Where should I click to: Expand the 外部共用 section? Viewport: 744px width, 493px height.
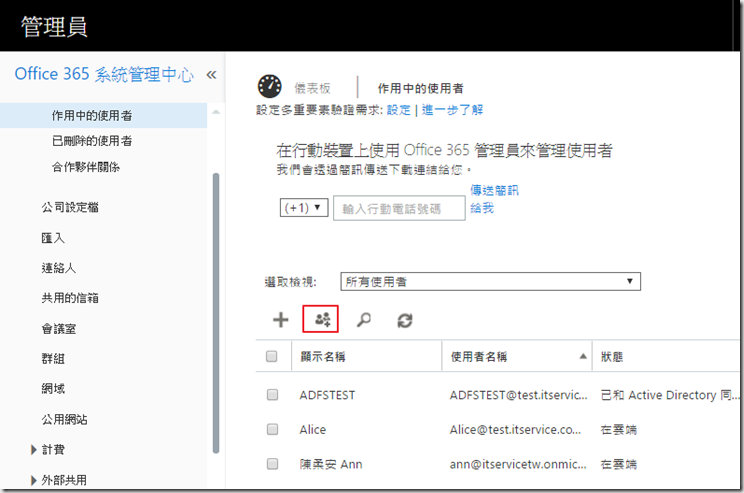click(34, 480)
